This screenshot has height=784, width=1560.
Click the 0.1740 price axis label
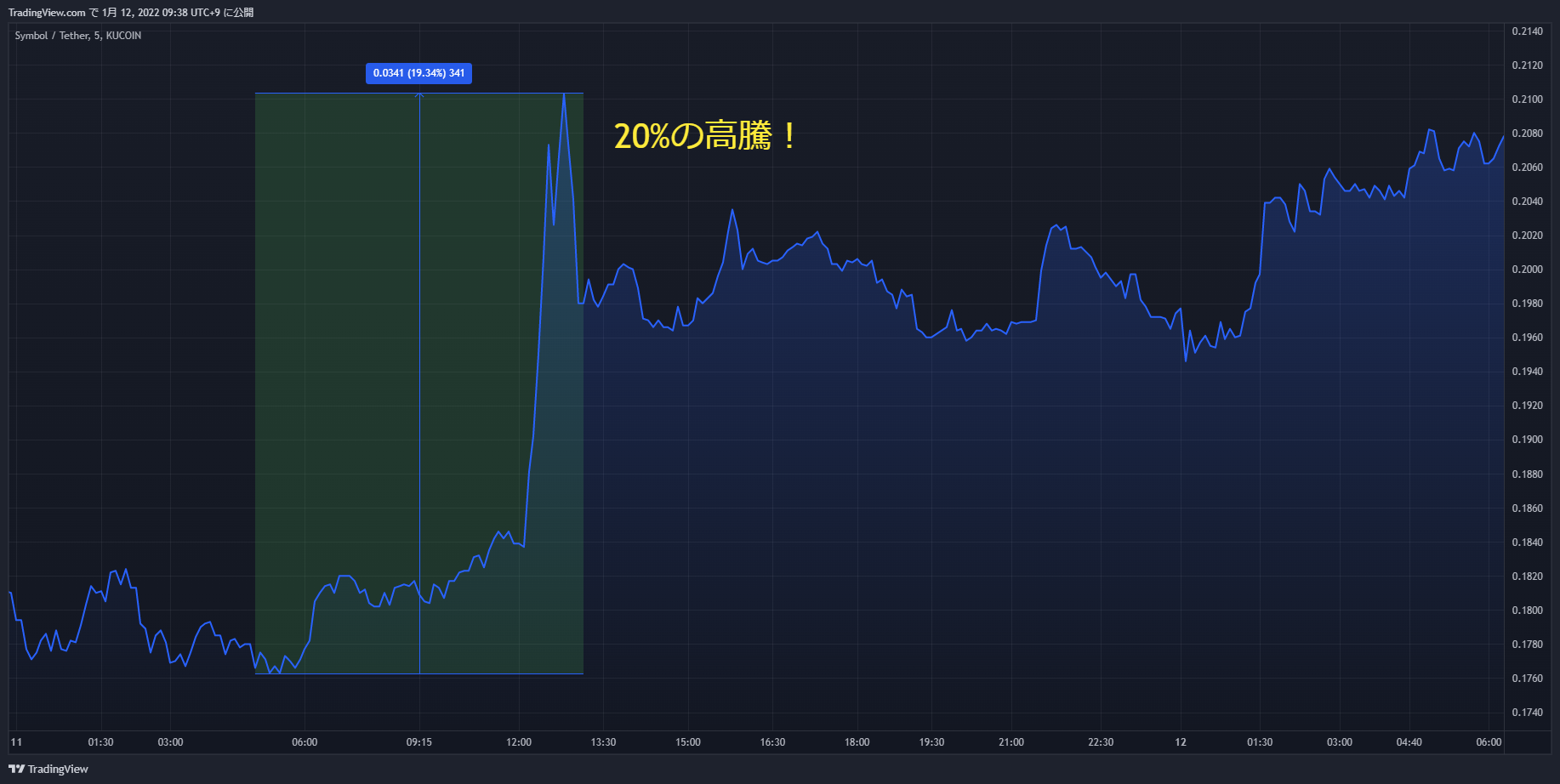coord(1527,713)
